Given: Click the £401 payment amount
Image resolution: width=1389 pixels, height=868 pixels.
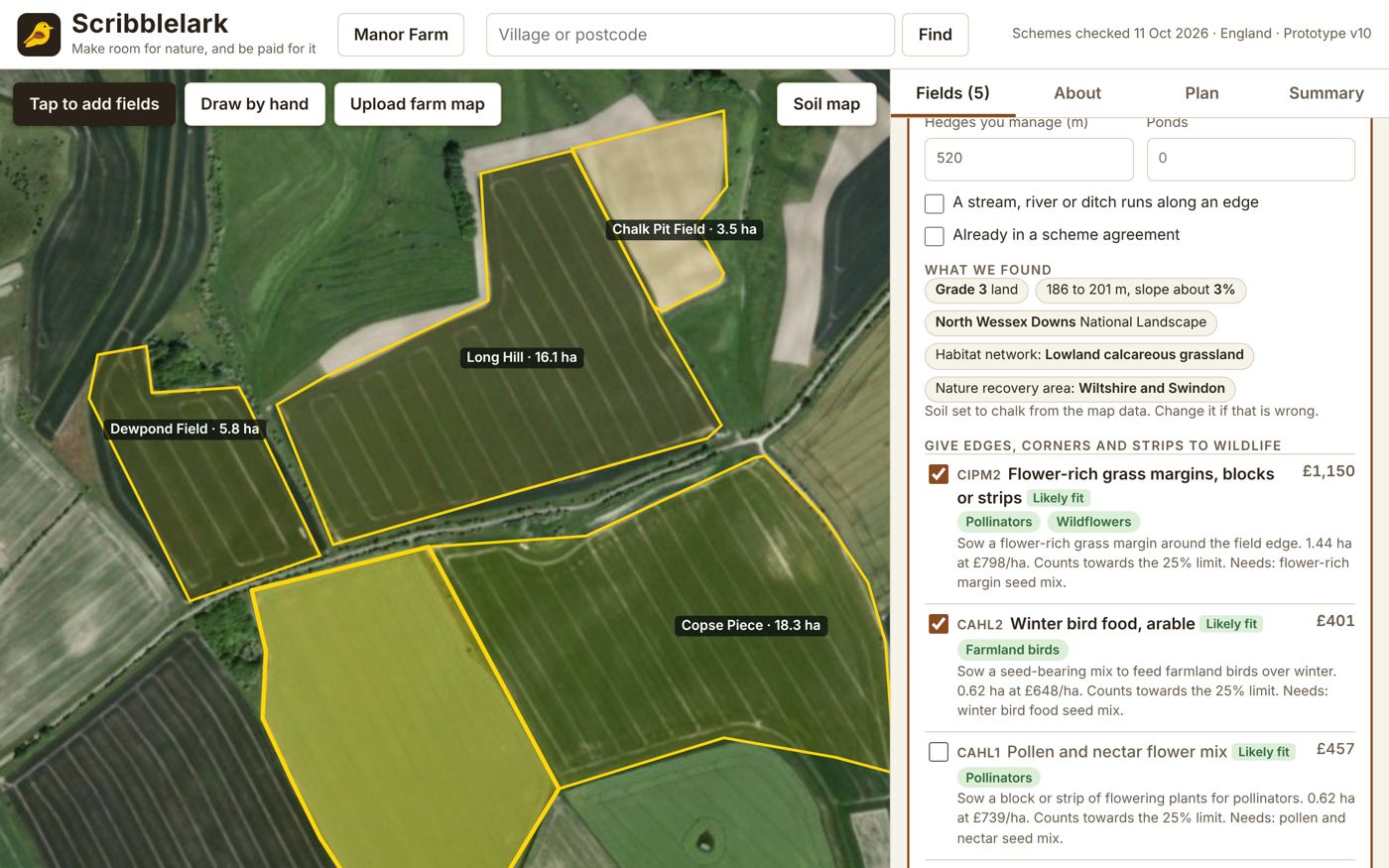Looking at the screenshot, I should (1335, 621).
